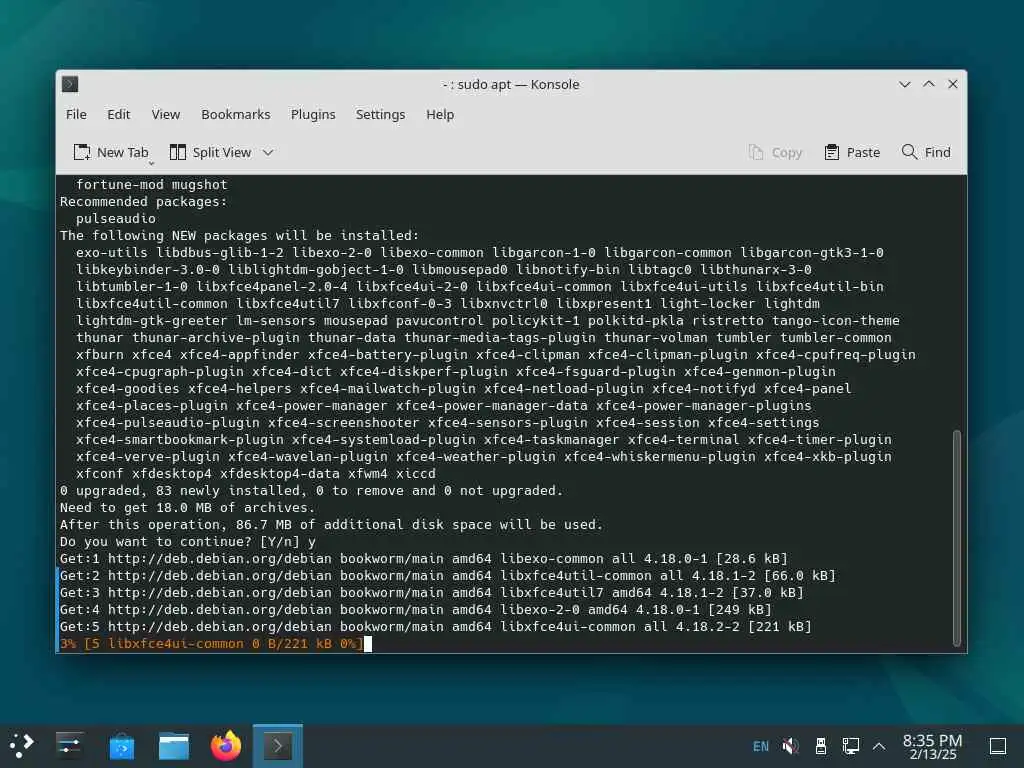Click 'Do you want to continue? [Y/n] y'
The image size is (1024, 768).
[188, 542]
